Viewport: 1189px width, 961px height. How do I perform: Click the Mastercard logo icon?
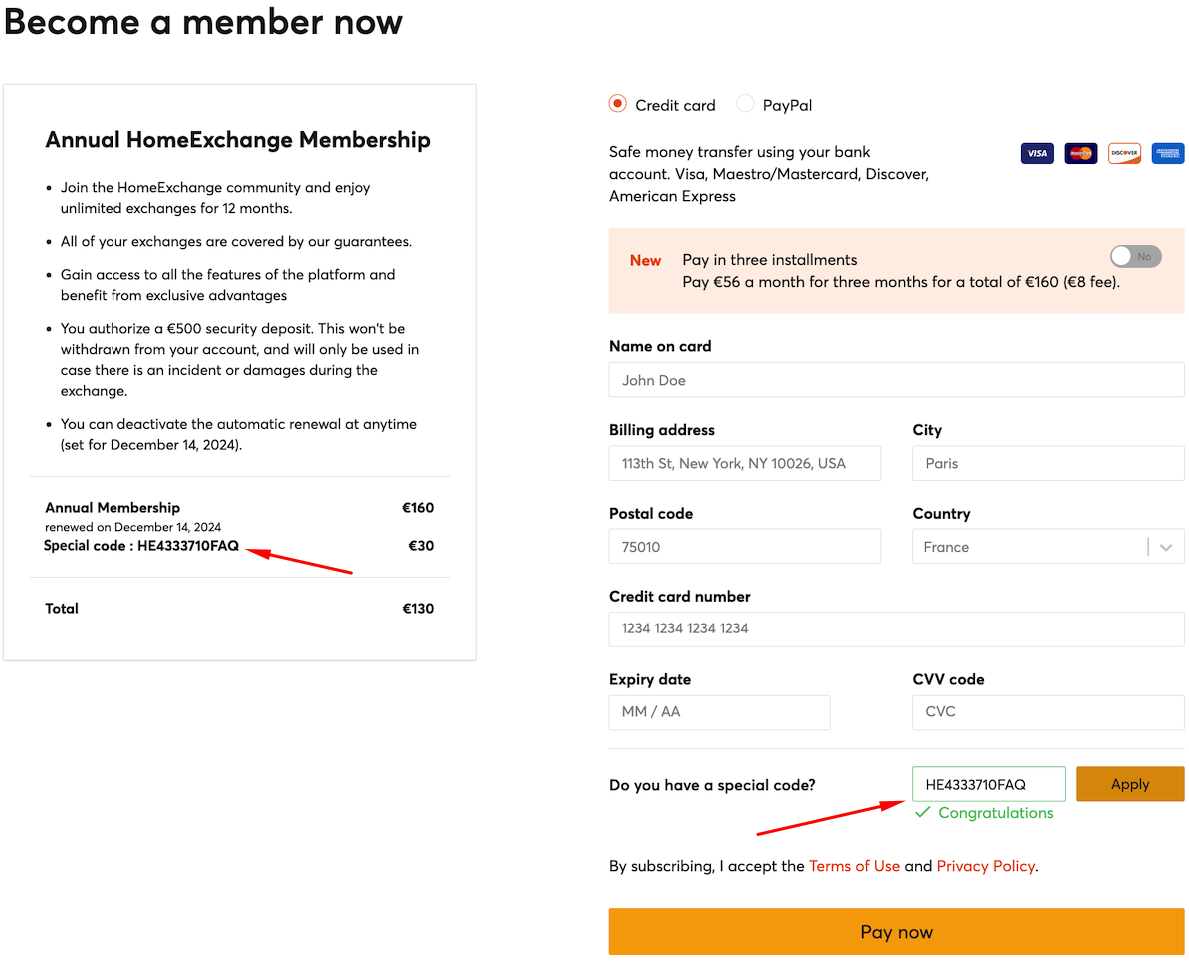(x=1081, y=153)
